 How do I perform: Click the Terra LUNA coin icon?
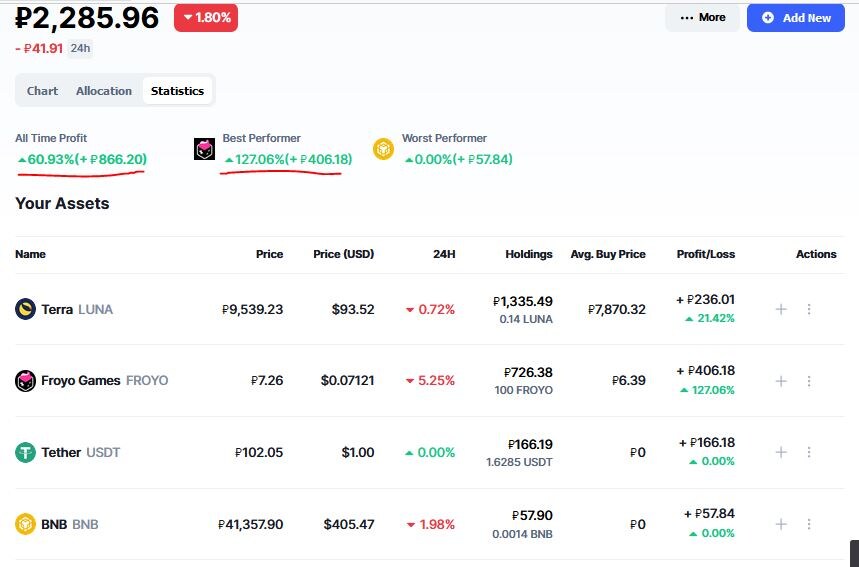(x=25, y=309)
